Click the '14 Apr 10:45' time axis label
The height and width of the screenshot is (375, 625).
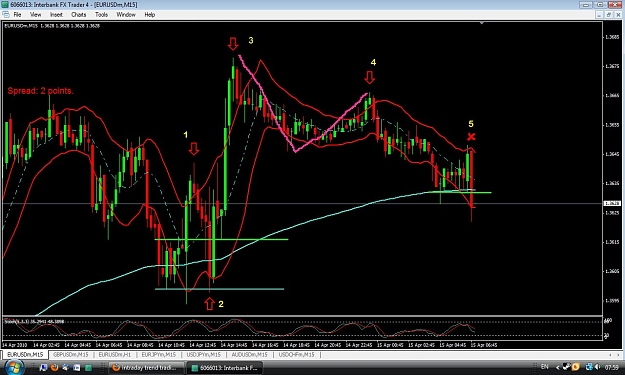tap(171, 345)
